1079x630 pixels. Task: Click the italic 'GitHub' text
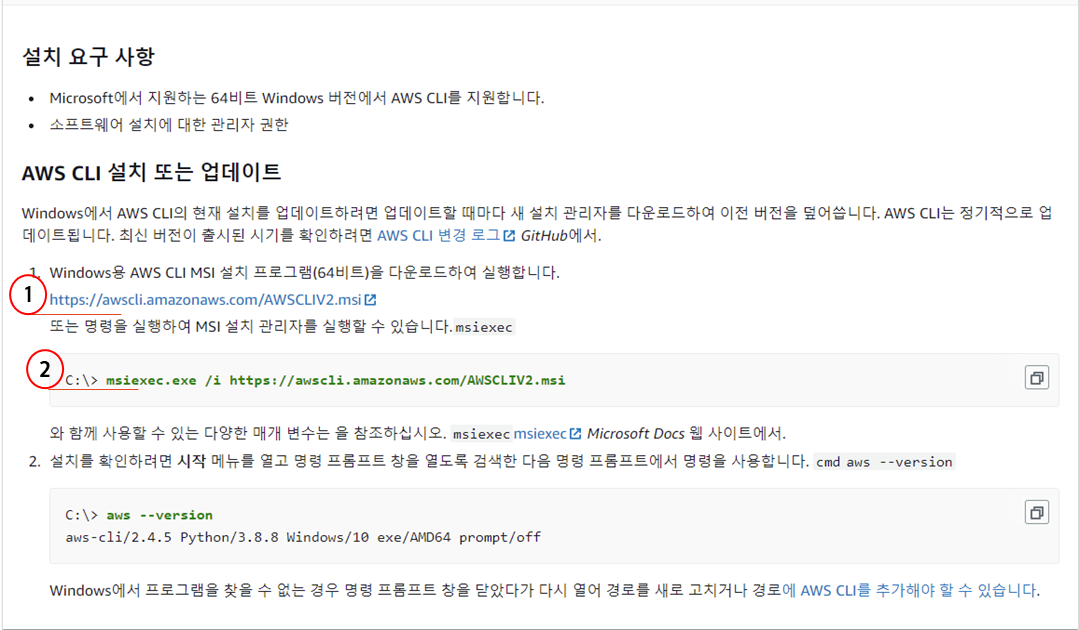544,235
